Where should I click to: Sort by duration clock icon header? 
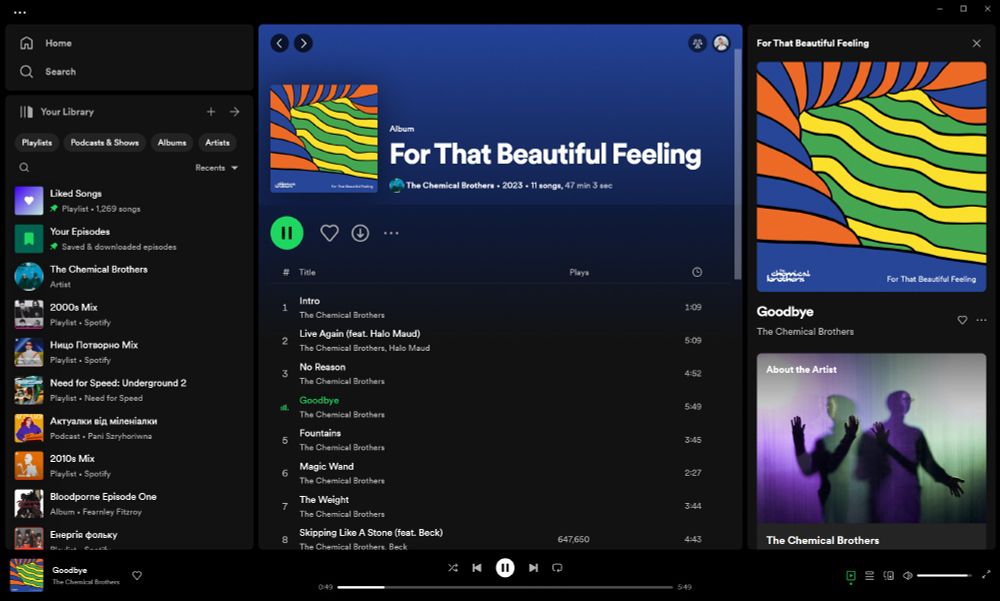697,272
